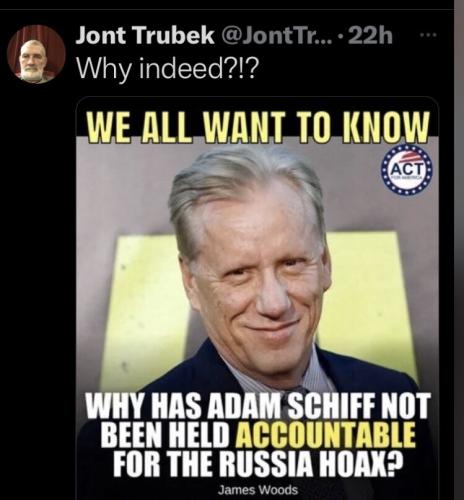Click the Jont Trubek display name
The image size is (464, 500).
click(x=145, y=35)
